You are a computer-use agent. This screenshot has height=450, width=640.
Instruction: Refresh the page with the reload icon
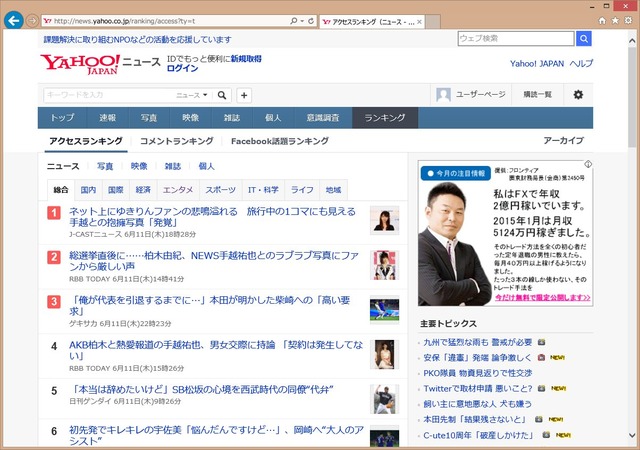[311, 21]
